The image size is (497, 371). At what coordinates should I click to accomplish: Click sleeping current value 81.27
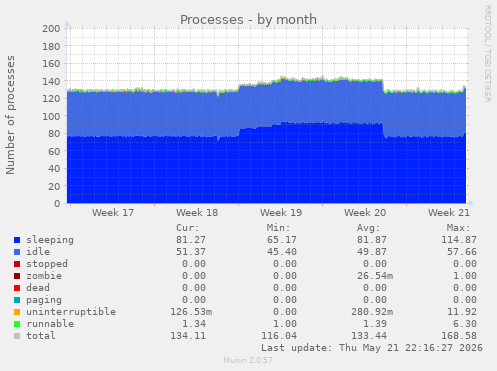pyautogui.click(x=191, y=240)
